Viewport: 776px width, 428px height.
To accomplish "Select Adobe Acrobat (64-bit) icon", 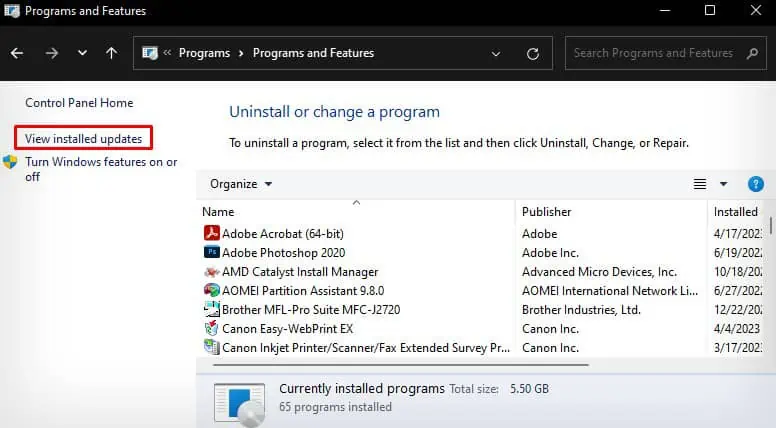I will 212,233.
